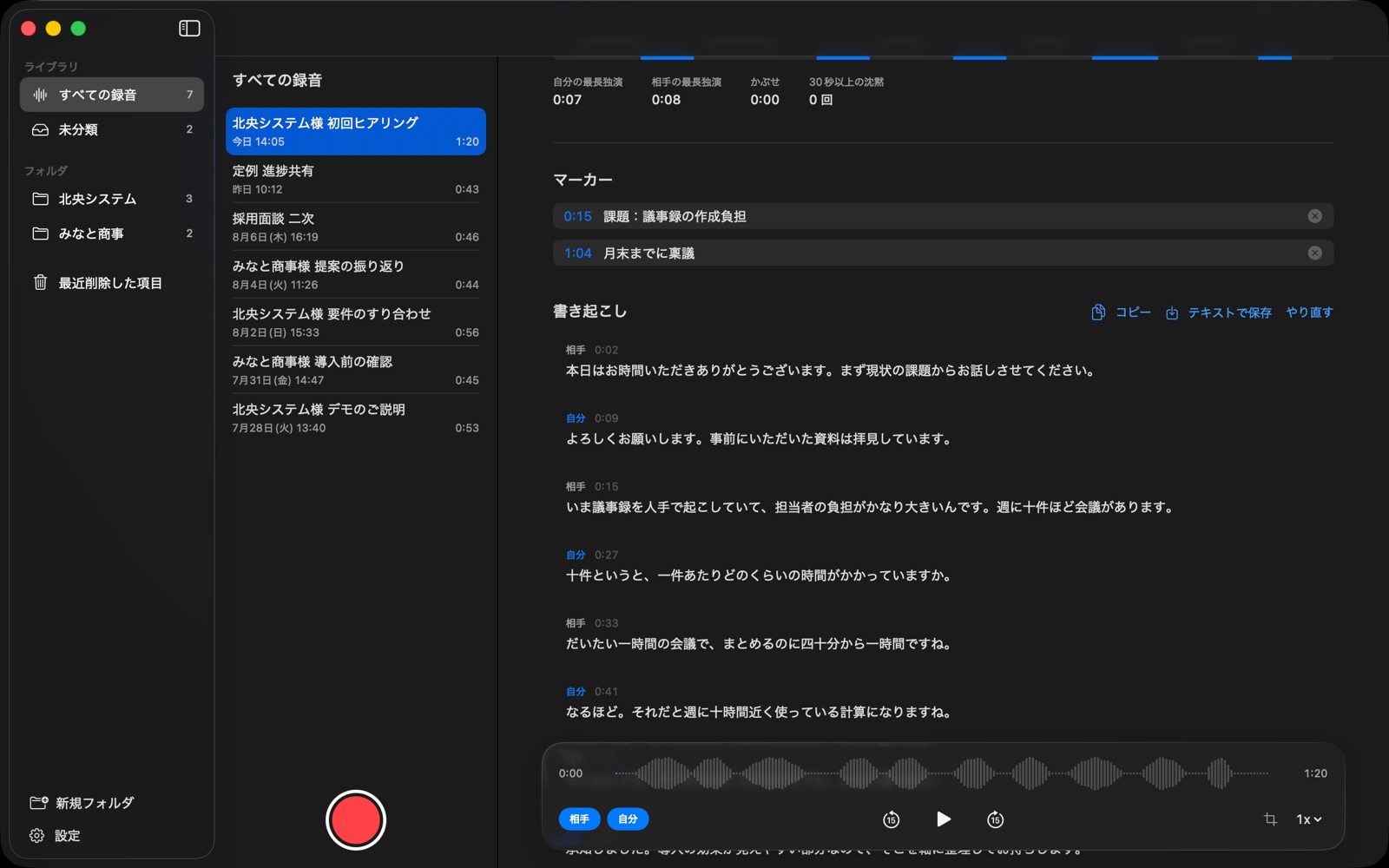
Task: Skip forward 15 seconds
Action: point(995,819)
